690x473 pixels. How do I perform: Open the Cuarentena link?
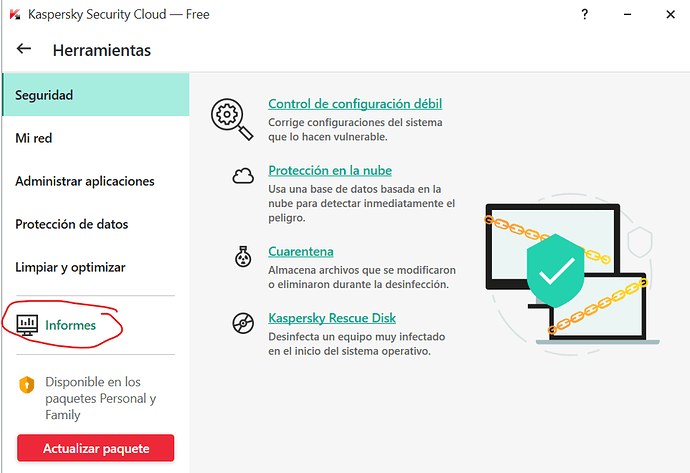pyautogui.click(x=300, y=252)
